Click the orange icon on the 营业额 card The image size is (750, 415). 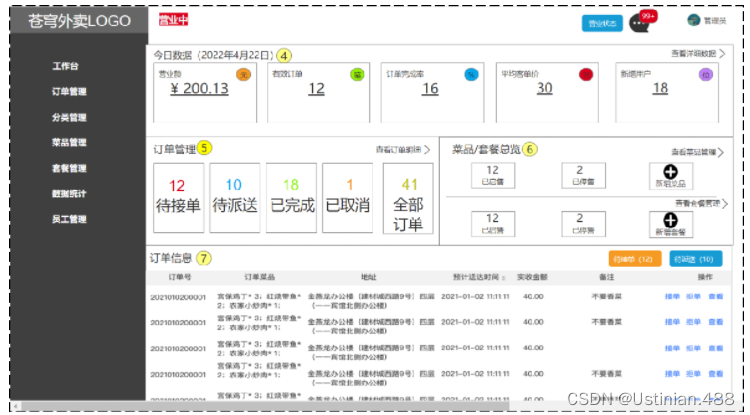coord(243,75)
